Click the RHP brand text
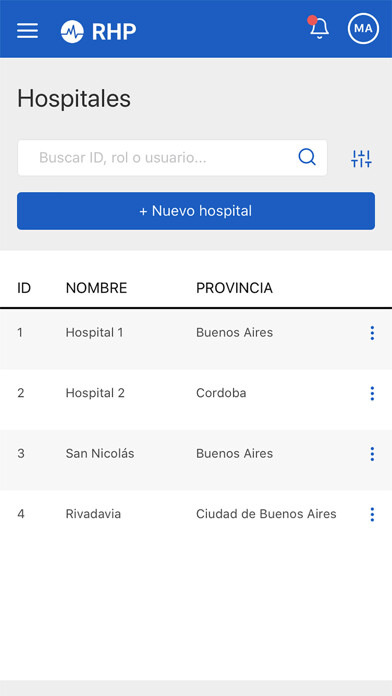Image resolution: width=392 pixels, height=696 pixels. (114, 32)
